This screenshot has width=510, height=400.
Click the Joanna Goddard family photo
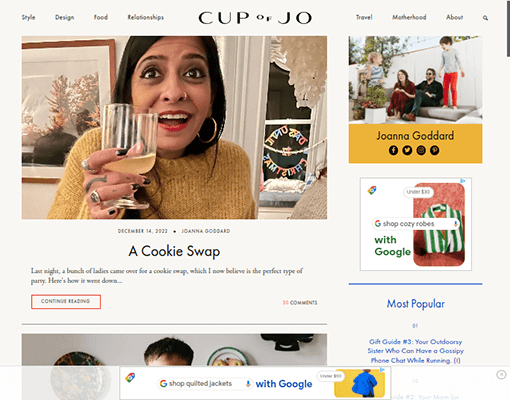[415, 80]
